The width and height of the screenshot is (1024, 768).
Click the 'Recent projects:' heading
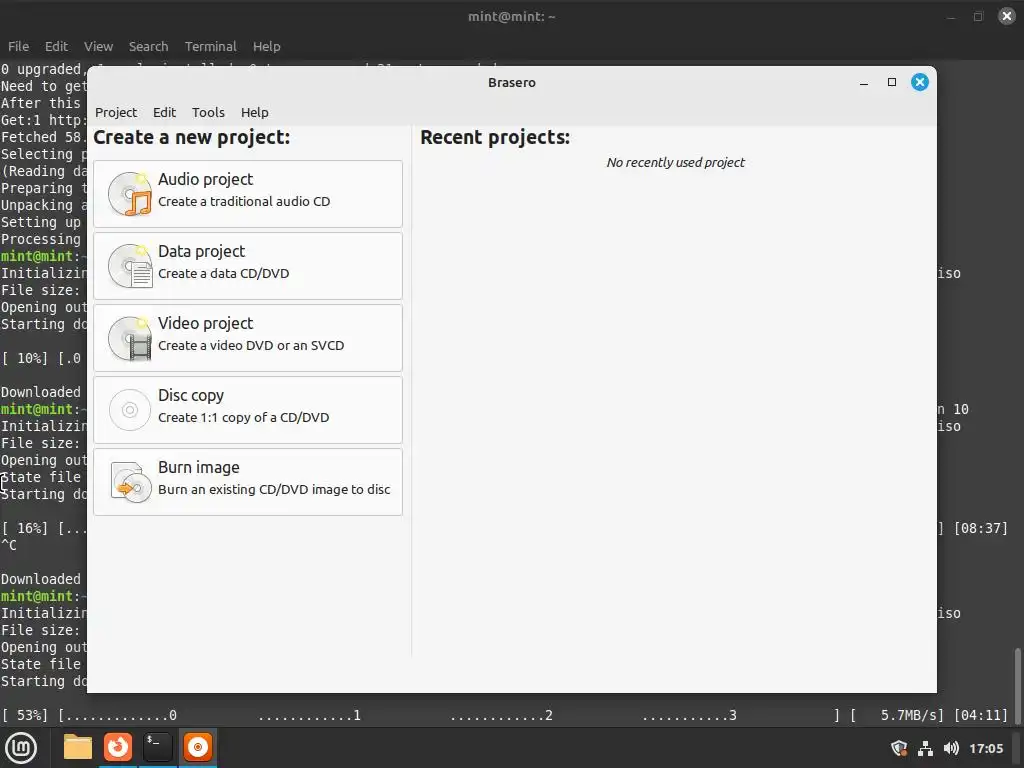(495, 138)
